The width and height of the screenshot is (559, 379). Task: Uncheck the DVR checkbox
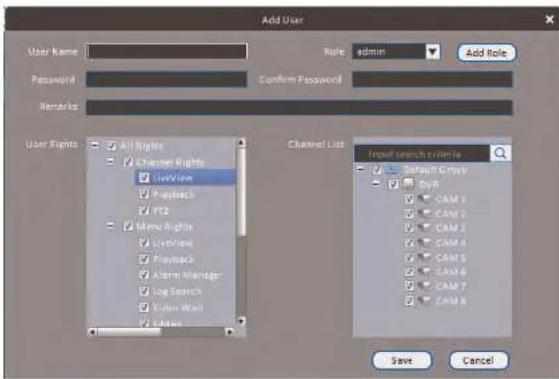pyautogui.click(x=393, y=184)
